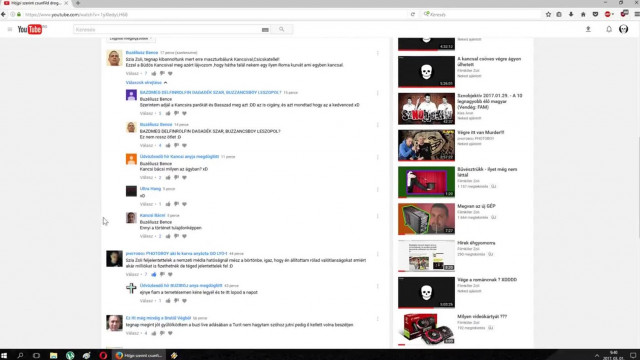
Task: Open the on-screen keyboard in YouTube search
Action: [x=265, y=30]
